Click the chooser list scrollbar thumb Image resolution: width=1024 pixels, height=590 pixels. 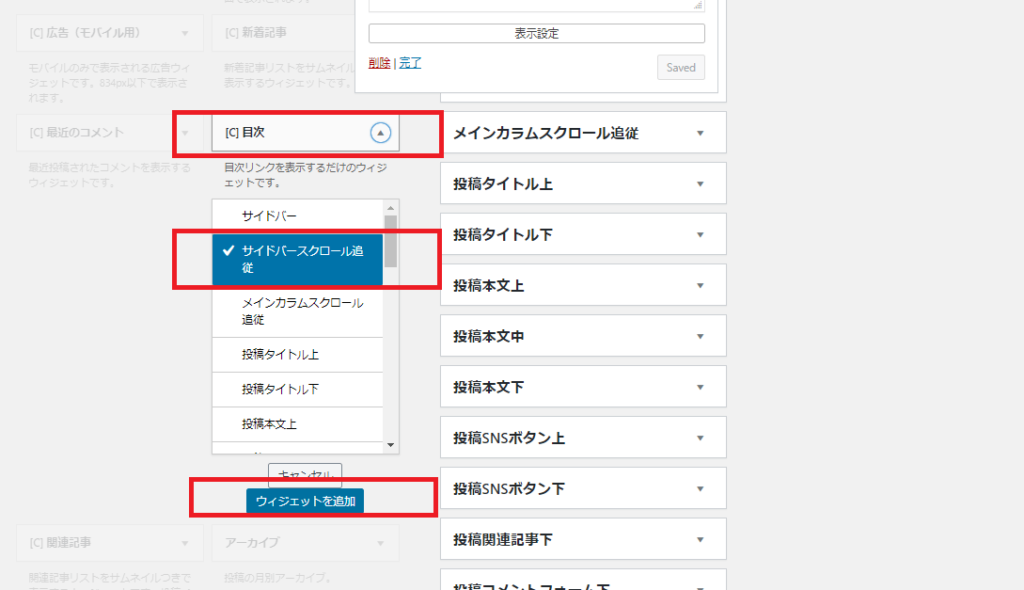click(x=391, y=241)
